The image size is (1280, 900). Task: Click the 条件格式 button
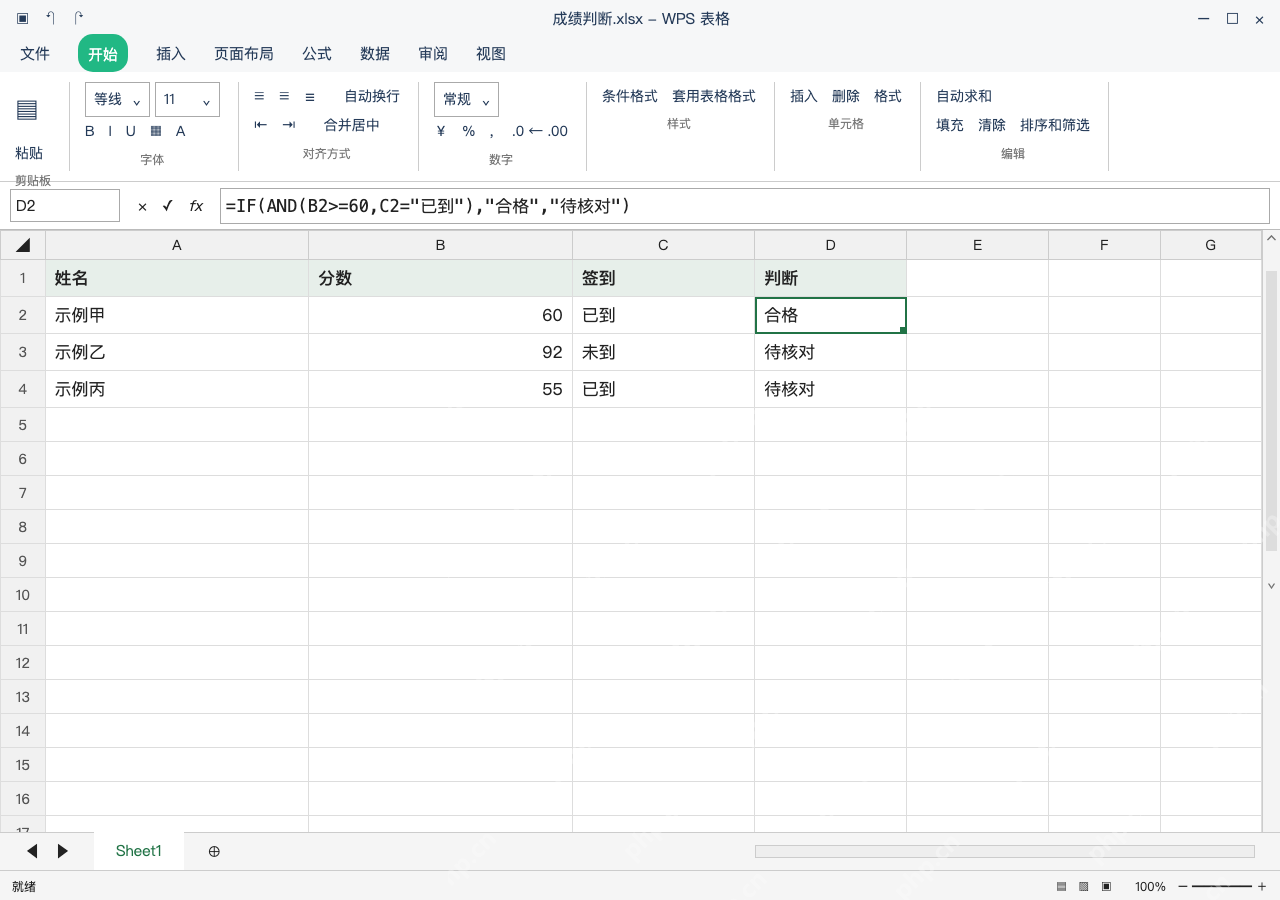(630, 96)
